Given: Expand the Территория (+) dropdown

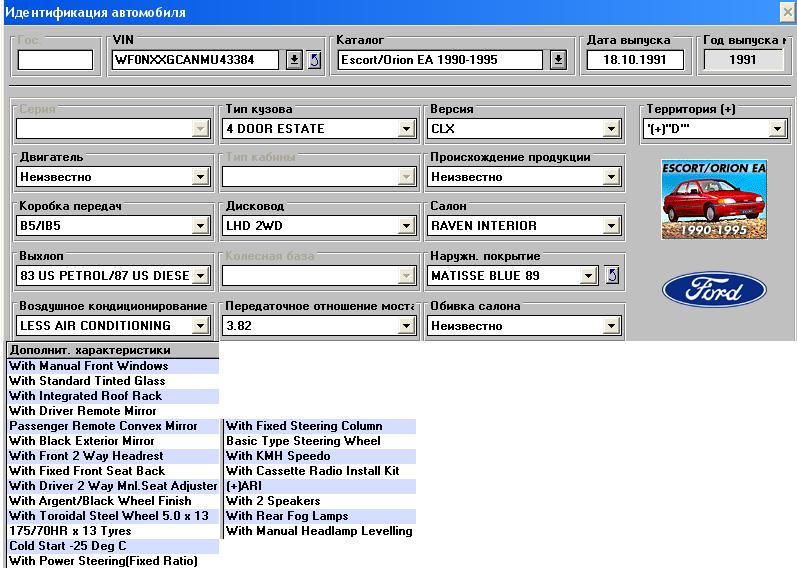Looking at the screenshot, I should pos(777,129).
